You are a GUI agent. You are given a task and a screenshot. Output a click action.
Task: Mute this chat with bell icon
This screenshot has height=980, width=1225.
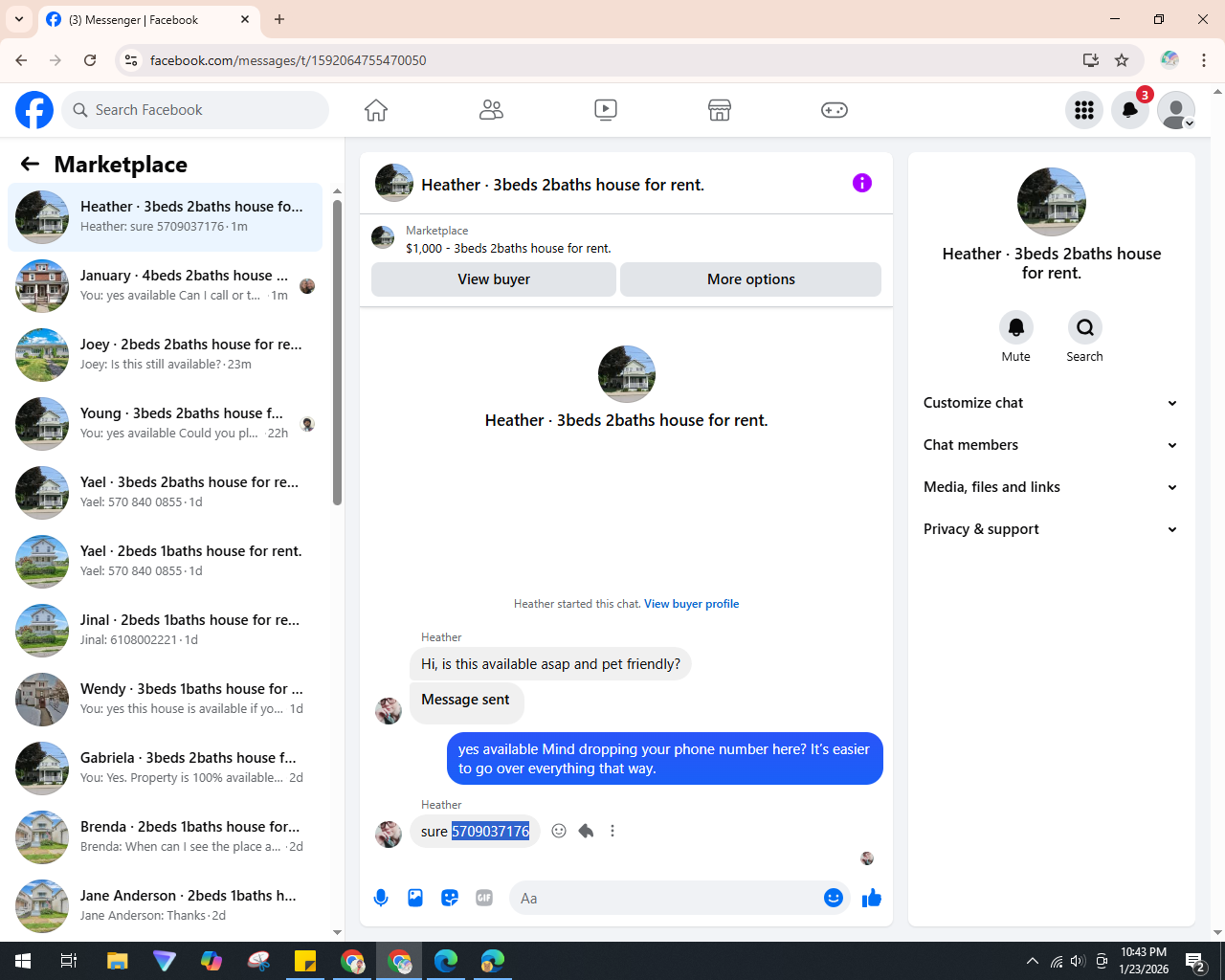1016,327
